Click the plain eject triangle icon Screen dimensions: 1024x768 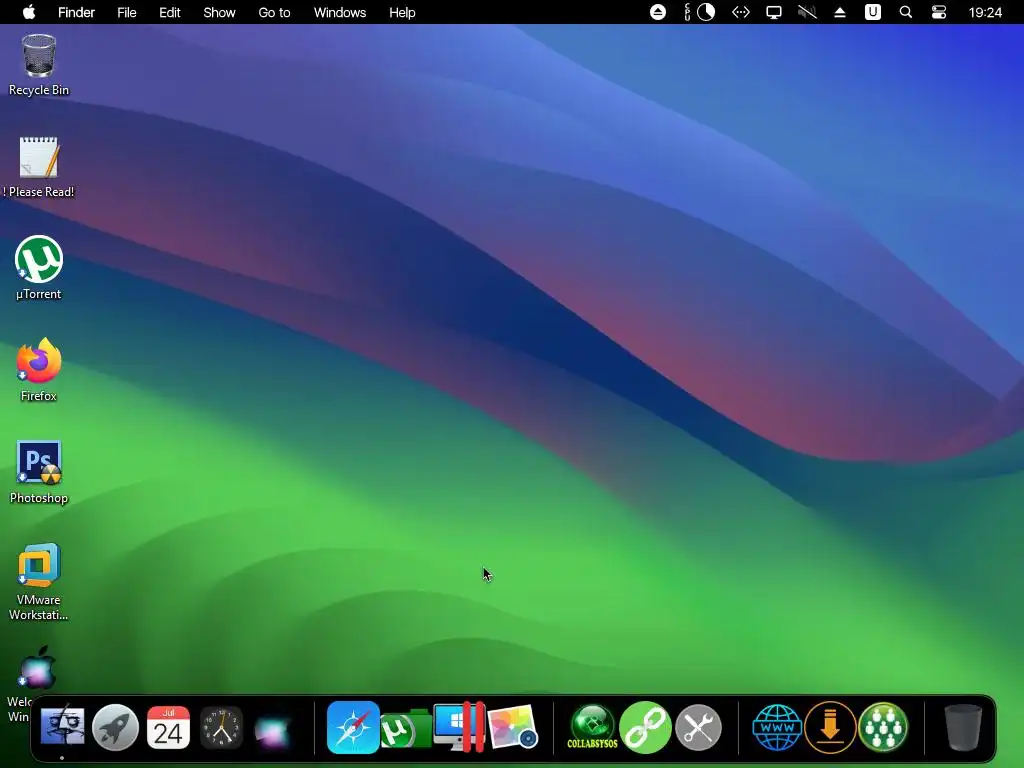pos(840,12)
